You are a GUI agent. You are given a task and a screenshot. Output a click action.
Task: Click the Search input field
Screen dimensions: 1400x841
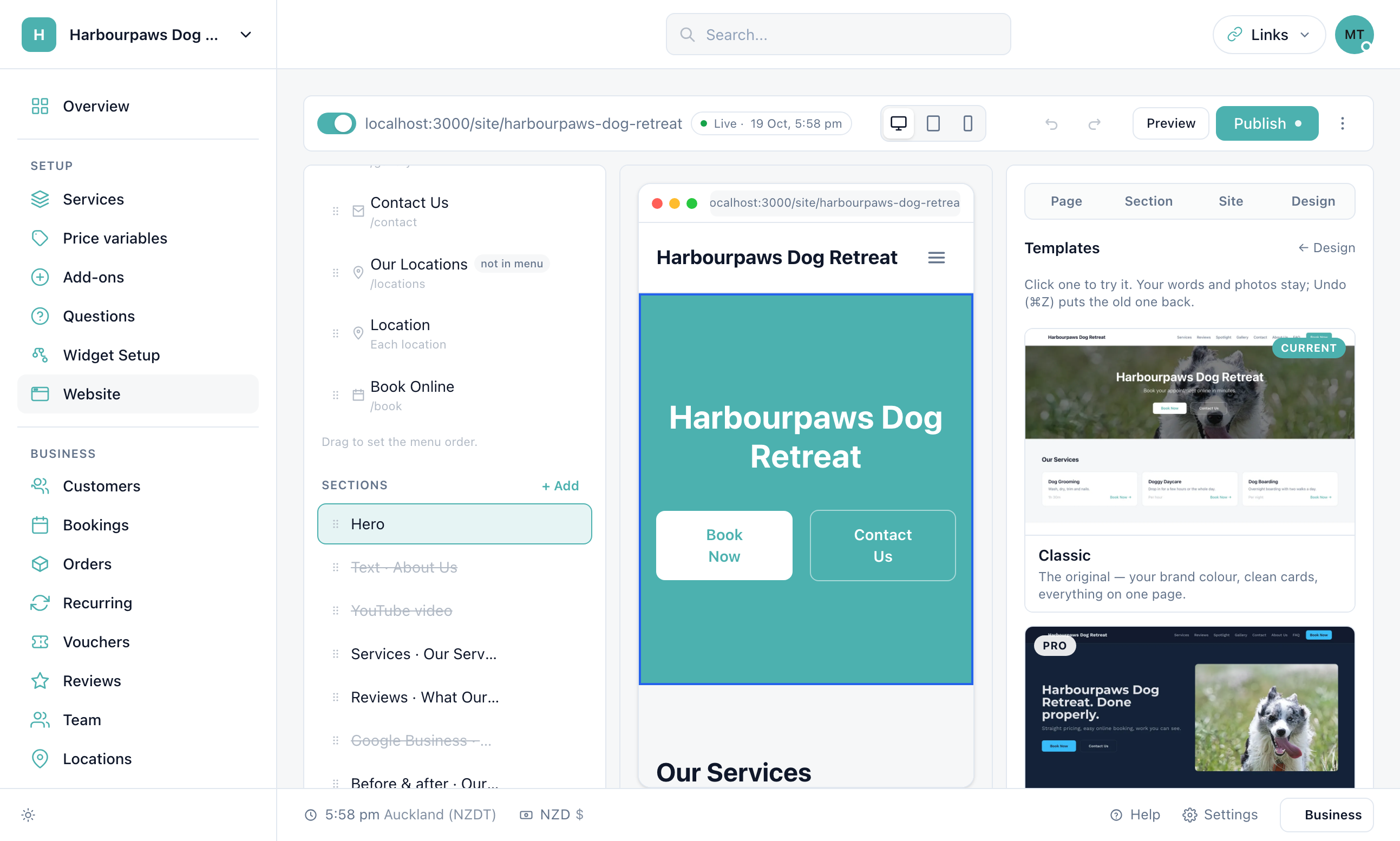tap(838, 35)
